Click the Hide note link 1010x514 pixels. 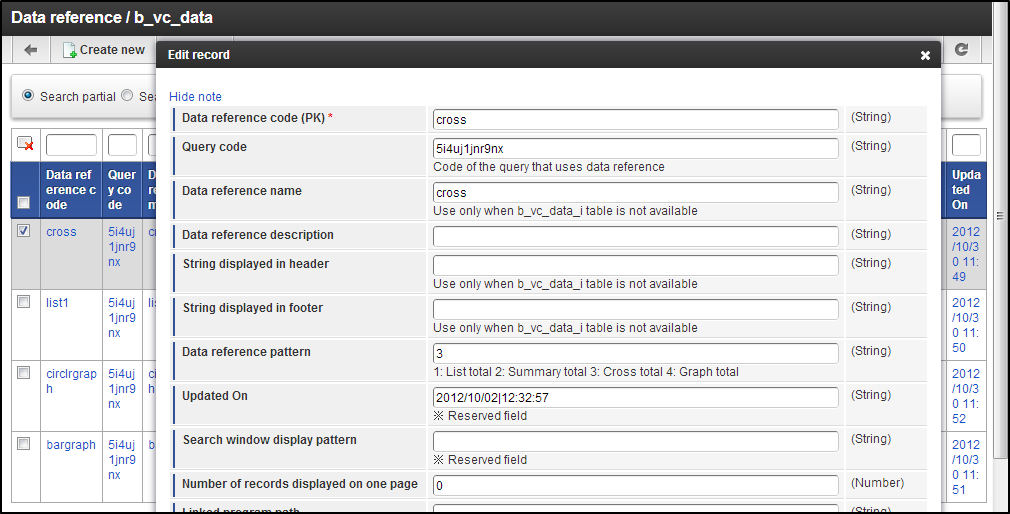click(x=195, y=97)
